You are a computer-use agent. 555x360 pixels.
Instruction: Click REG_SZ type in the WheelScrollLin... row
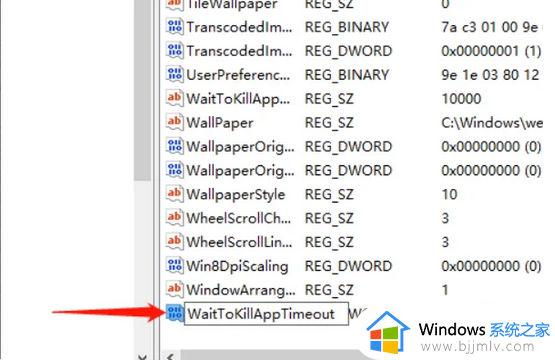point(330,242)
